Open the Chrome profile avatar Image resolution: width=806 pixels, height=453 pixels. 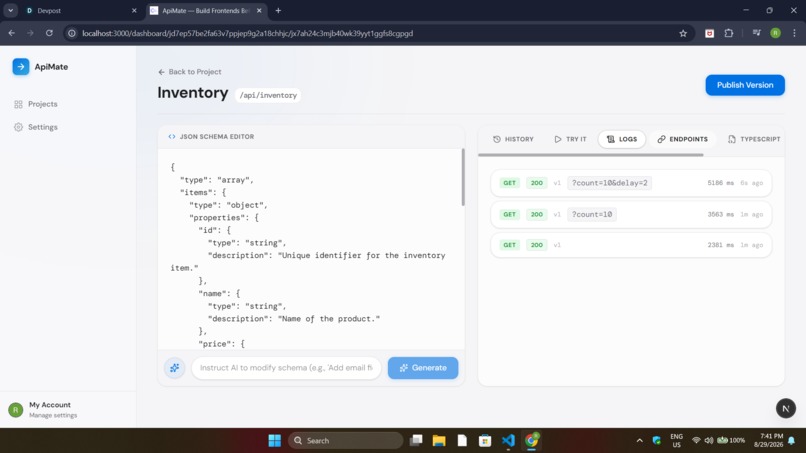[776, 33]
